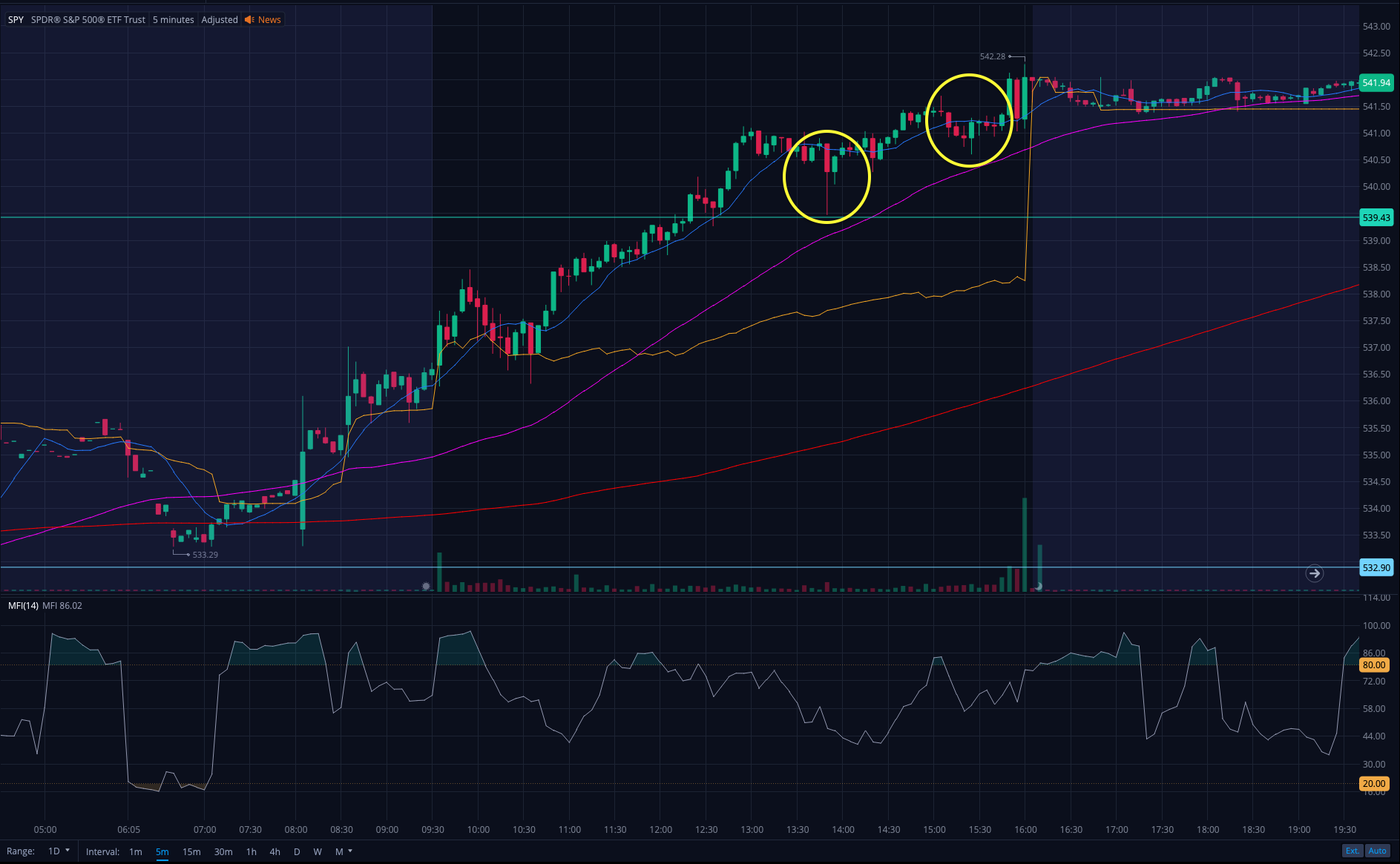This screenshot has width=1400, height=864.
Task: Toggle the Adjusted price setting
Action: pos(220,20)
